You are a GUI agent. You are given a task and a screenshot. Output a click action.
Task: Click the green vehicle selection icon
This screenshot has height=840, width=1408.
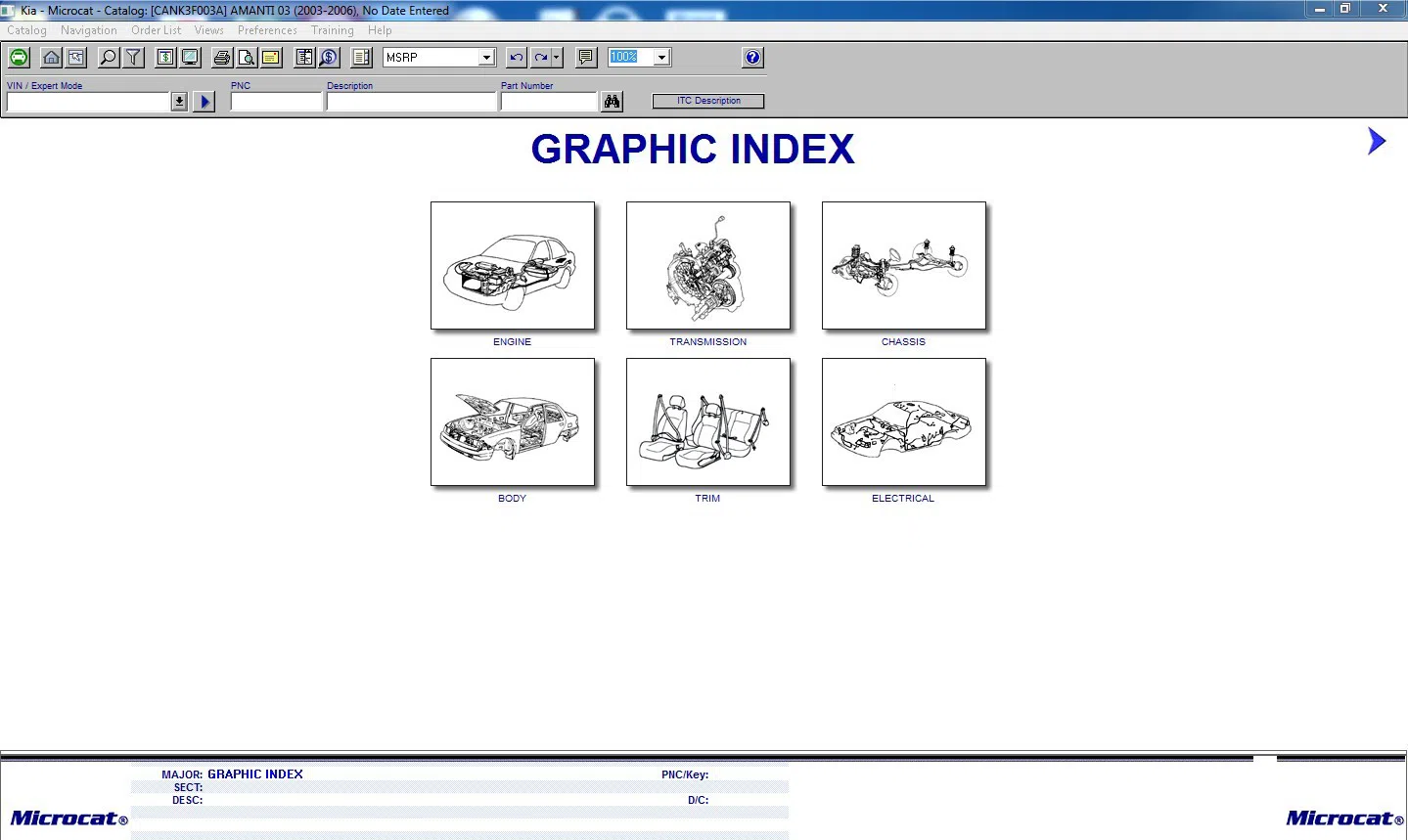click(x=19, y=58)
